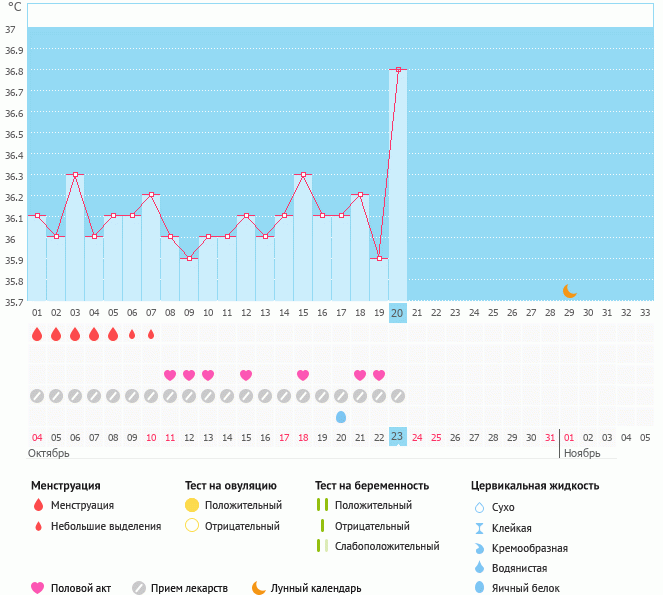This screenshot has width=663, height=595.
Task: Click the Лунный календарь legend label
Action: pos(318,588)
